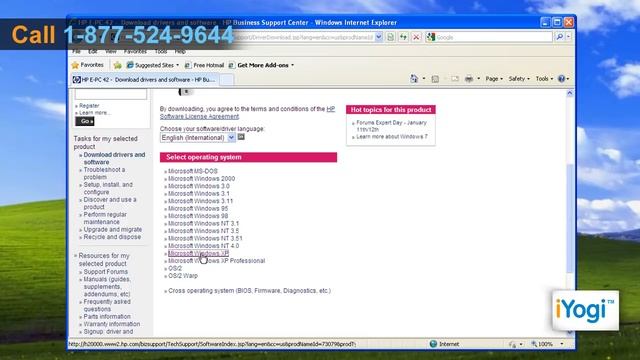This screenshot has height=360, width=640.
Task: Open Forums Expert Day hot topic
Action: [x=391, y=126]
